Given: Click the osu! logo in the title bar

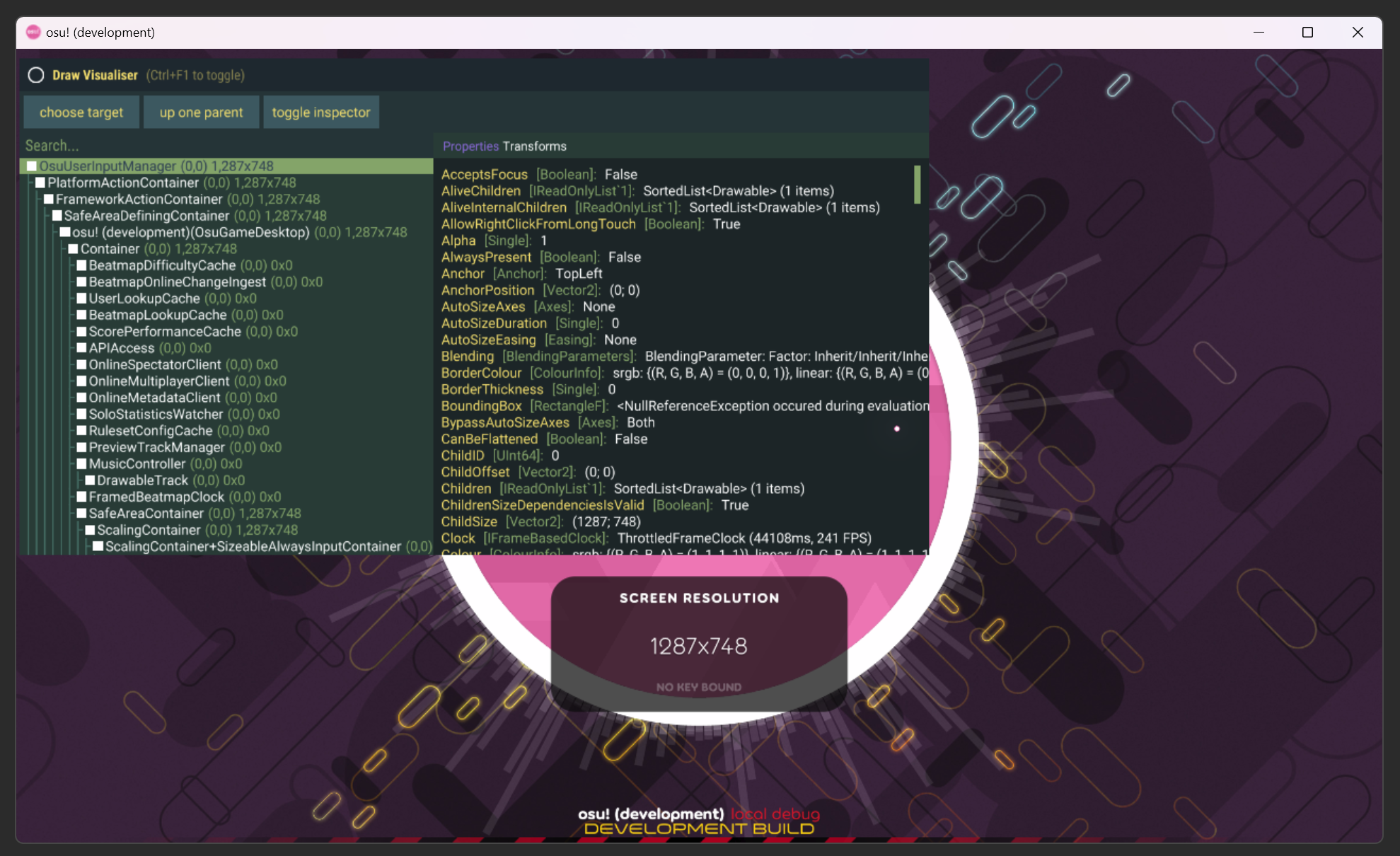Looking at the screenshot, I should (x=33, y=32).
